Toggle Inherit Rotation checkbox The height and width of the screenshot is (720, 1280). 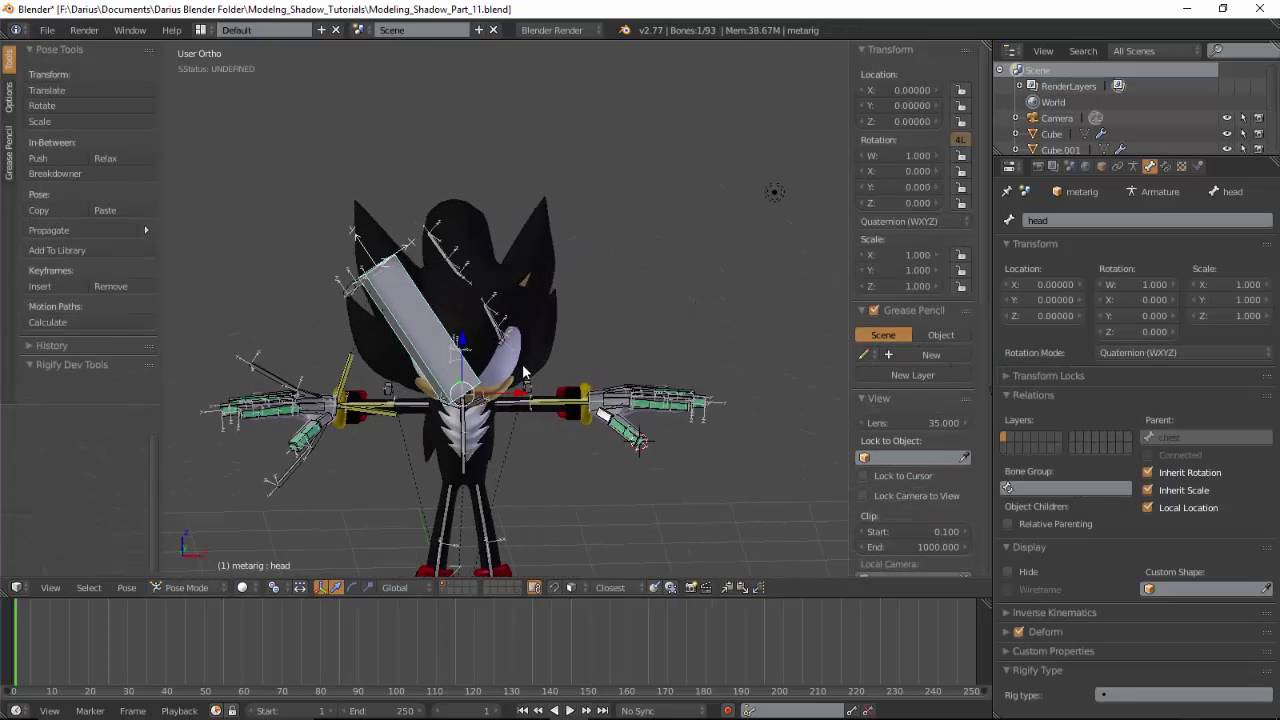[x=1148, y=472]
